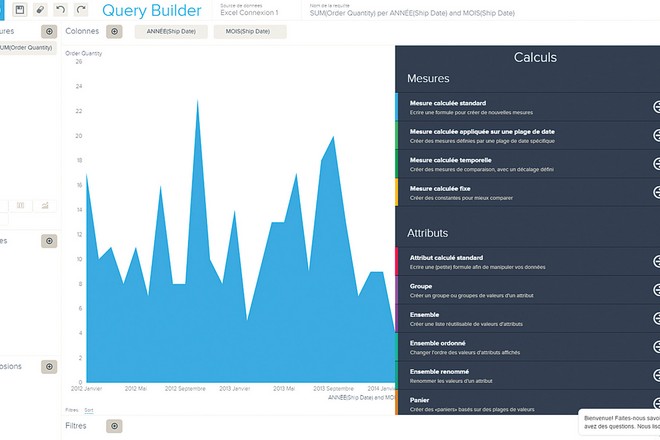Undo the last action

[x=61, y=9]
